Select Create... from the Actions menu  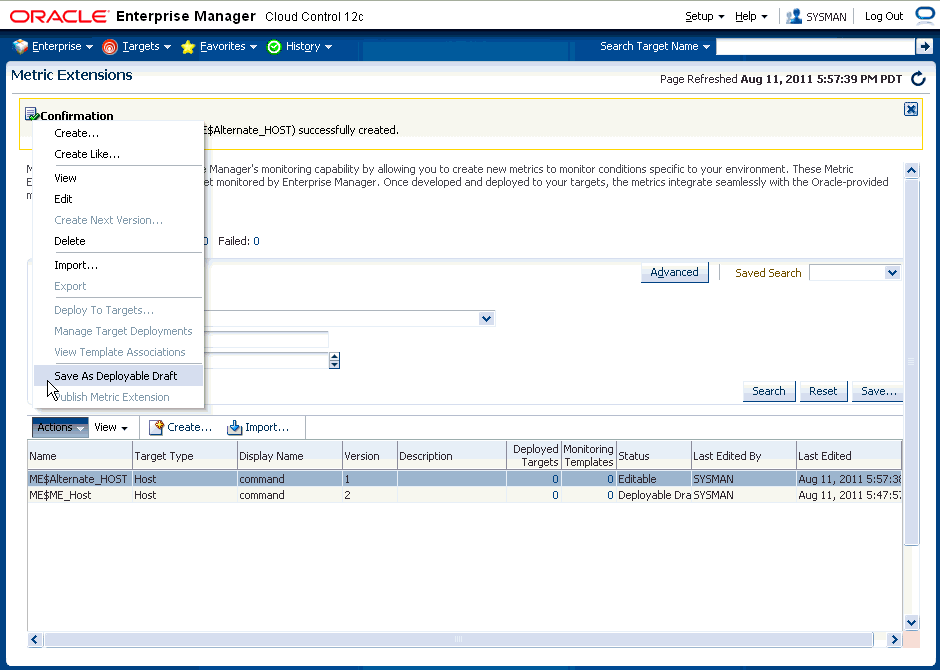(119, 133)
